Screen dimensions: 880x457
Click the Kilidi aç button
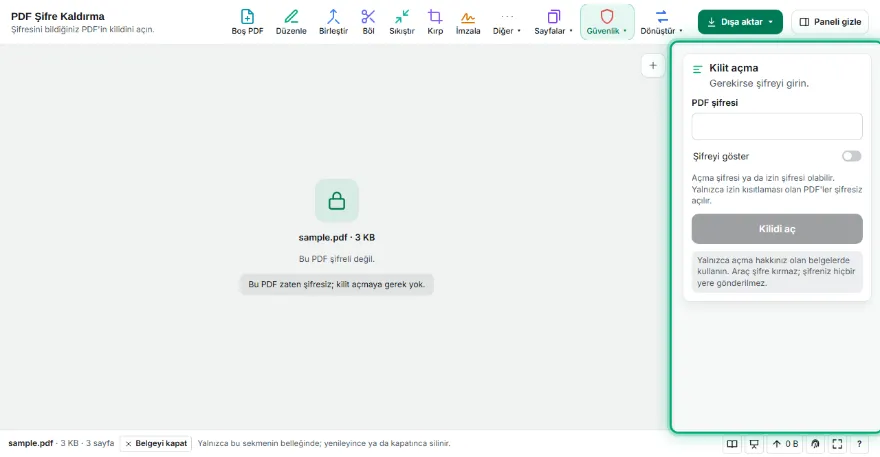777,228
